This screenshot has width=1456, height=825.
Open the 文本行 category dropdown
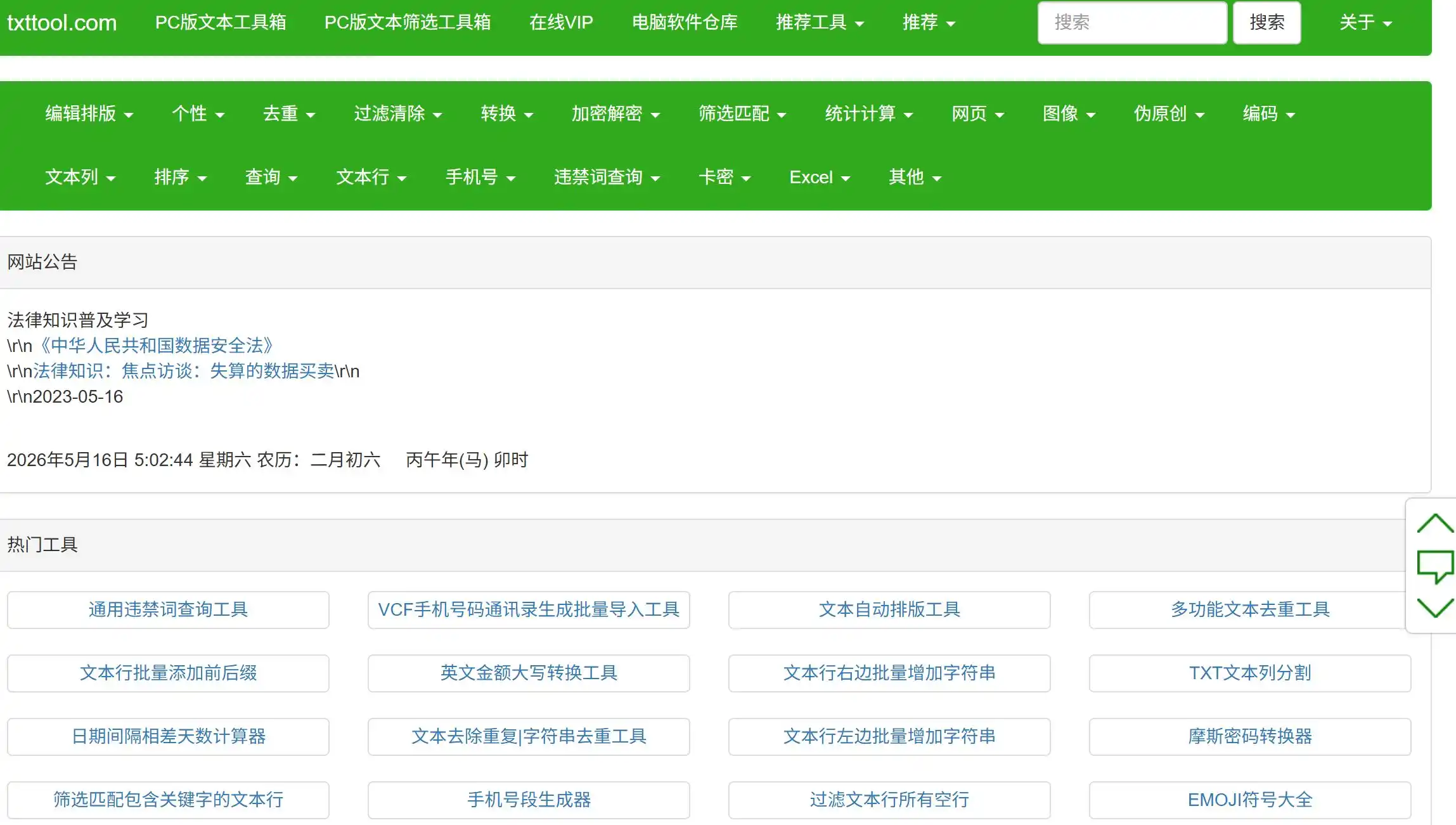(371, 178)
